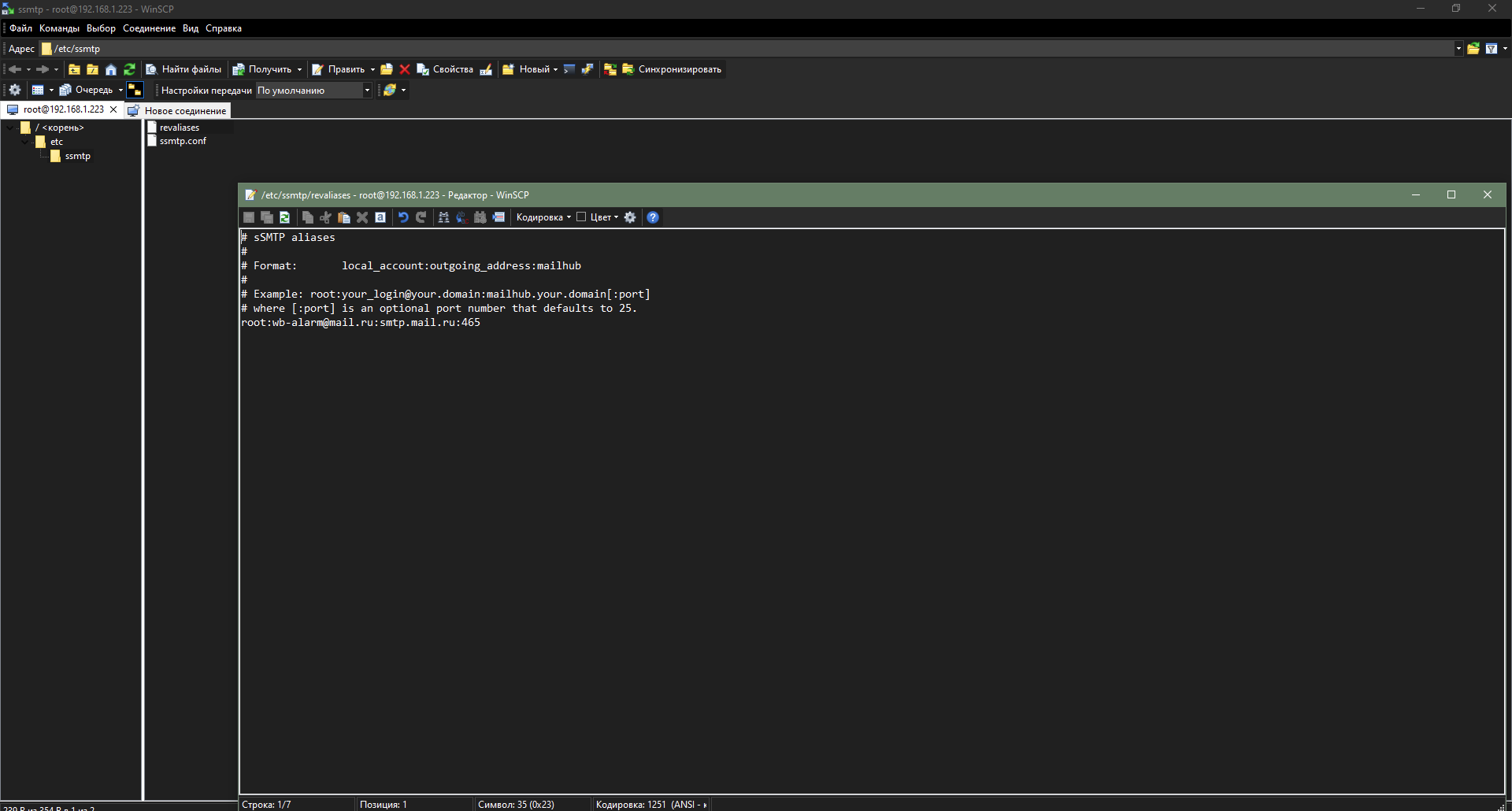
Task: Click the Синхронизировать button
Action: point(672,69)
